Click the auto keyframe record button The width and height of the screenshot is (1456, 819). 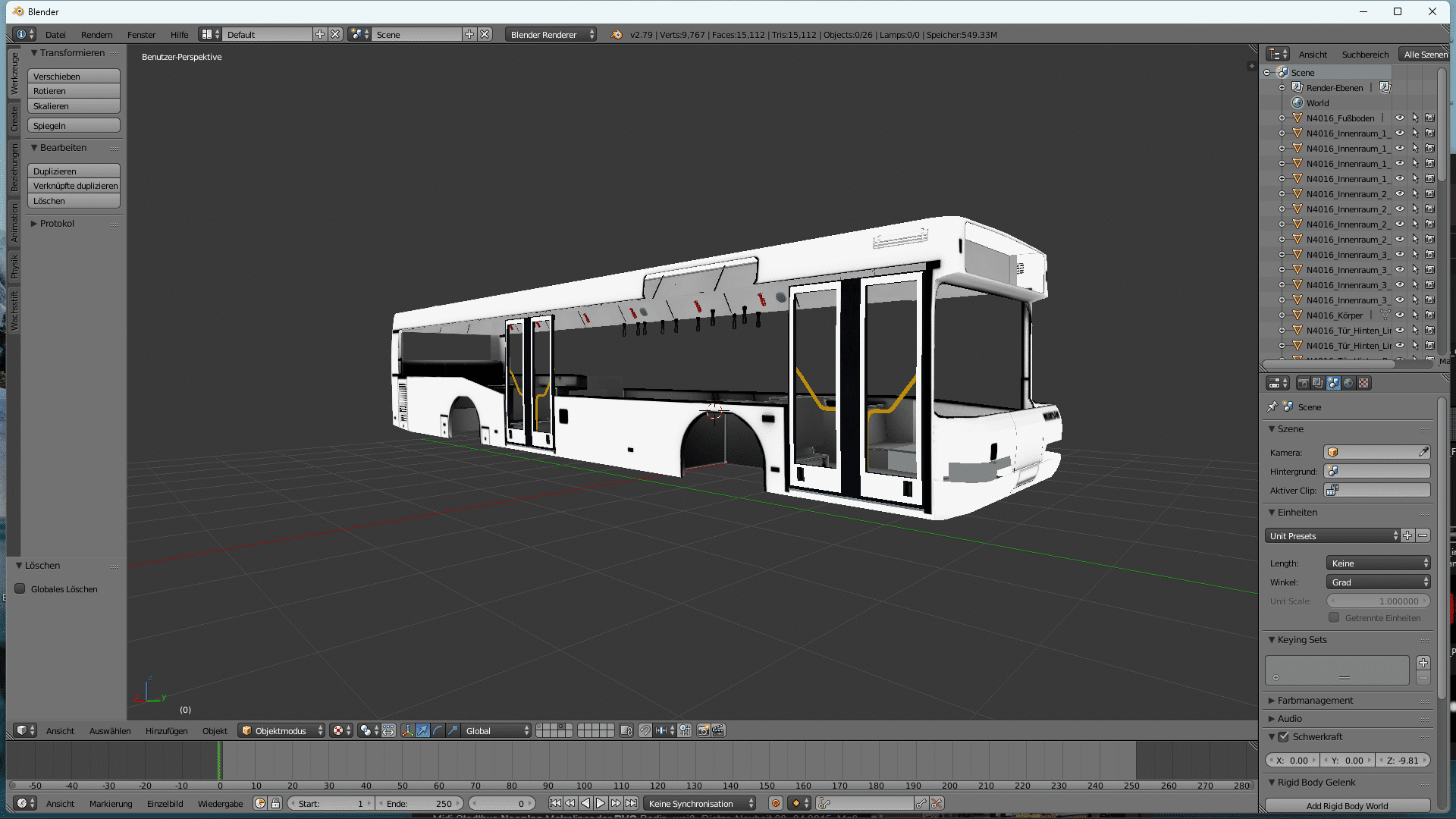(x=775, y=803)
